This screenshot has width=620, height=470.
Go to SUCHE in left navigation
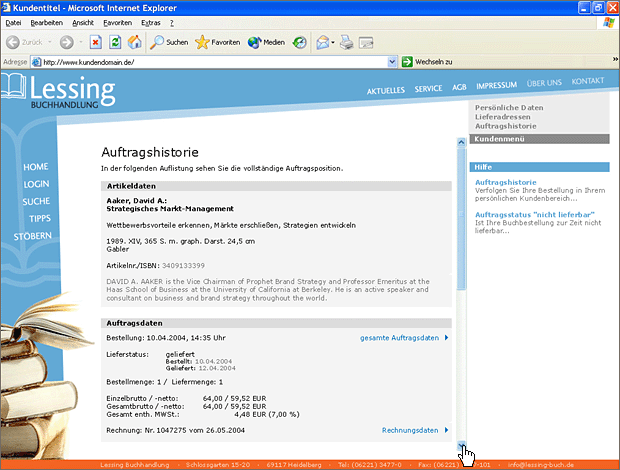[x=36, y=202]
